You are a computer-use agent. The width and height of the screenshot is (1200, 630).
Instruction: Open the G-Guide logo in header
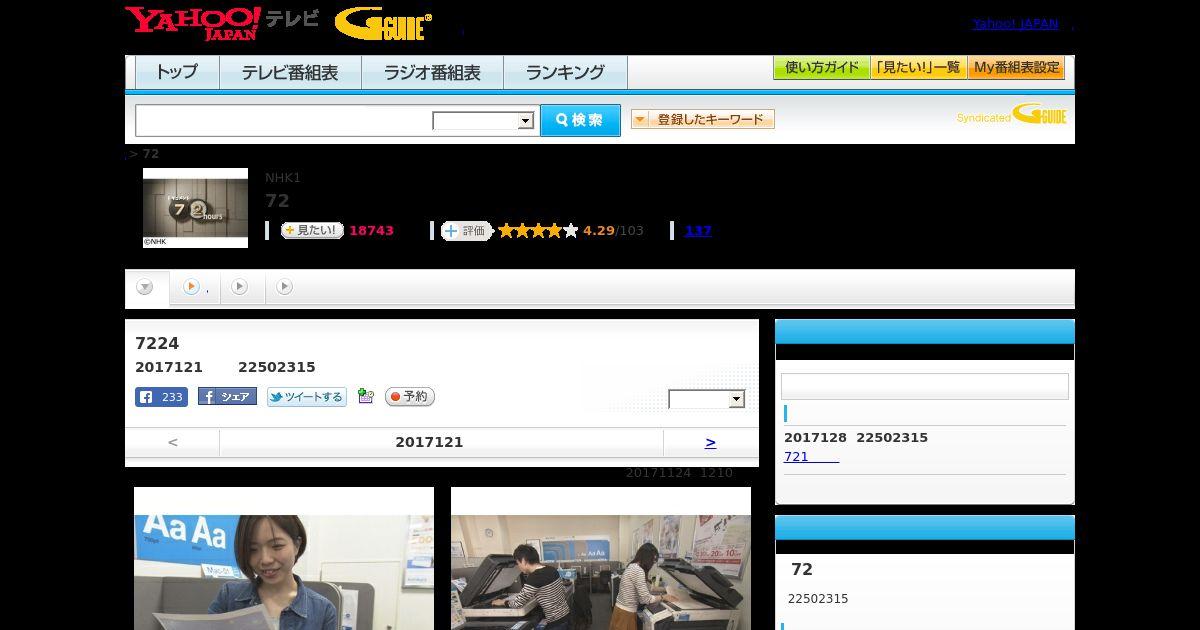(383, 24)
